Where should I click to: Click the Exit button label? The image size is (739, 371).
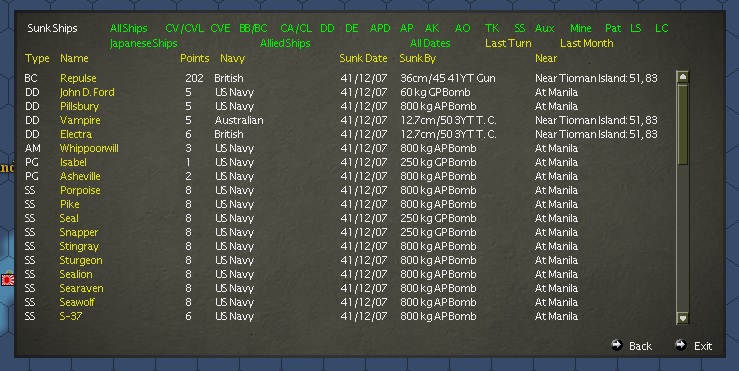pos(703,346)
